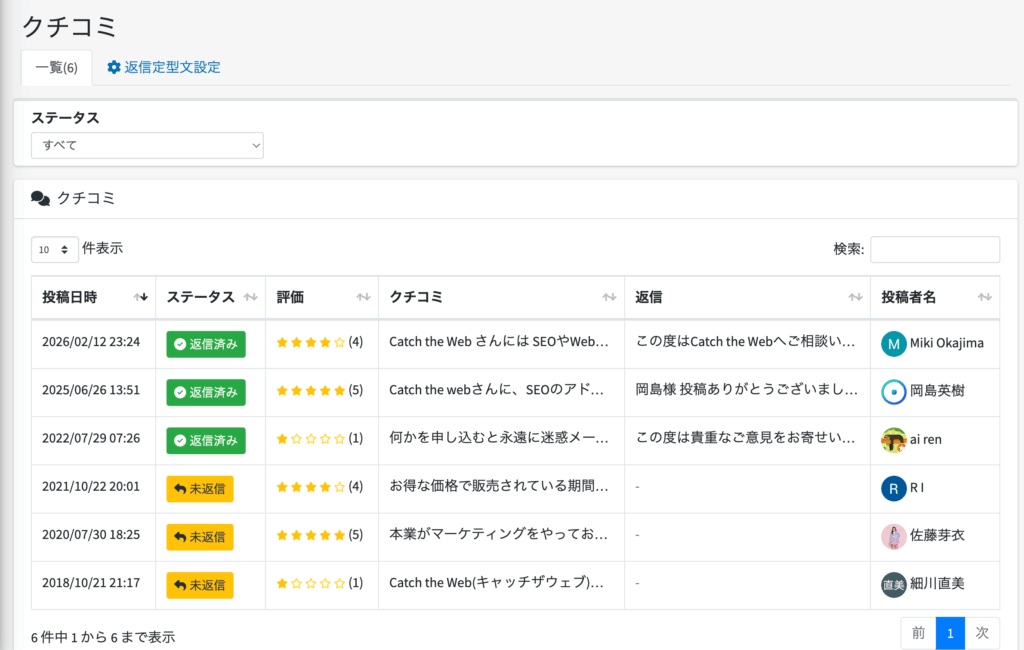Switch to the 一覧(6) tab
The image size is (1024, 650).
[56, 68]
